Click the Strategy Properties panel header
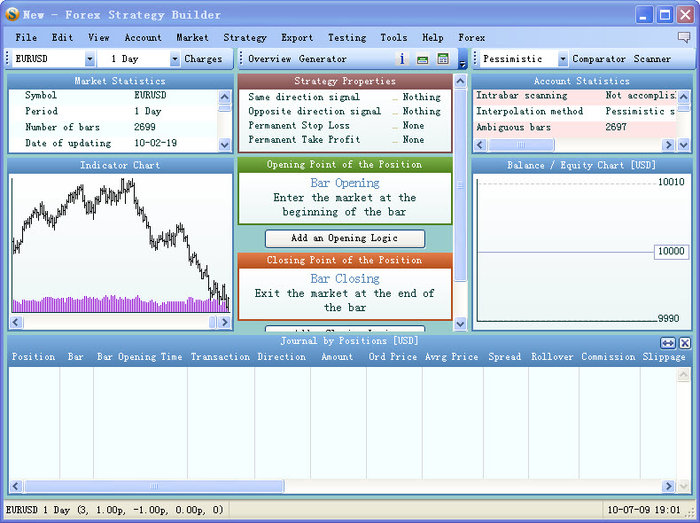The height and width of the screenshot is (523, 700). coord(345,81)
